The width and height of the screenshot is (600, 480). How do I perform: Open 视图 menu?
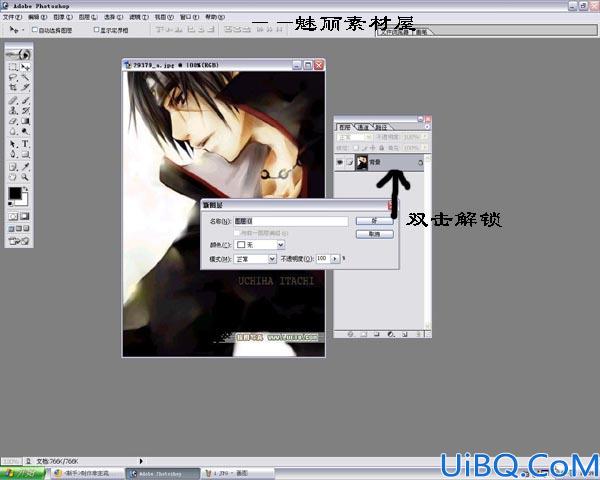[x=164, y=17]
